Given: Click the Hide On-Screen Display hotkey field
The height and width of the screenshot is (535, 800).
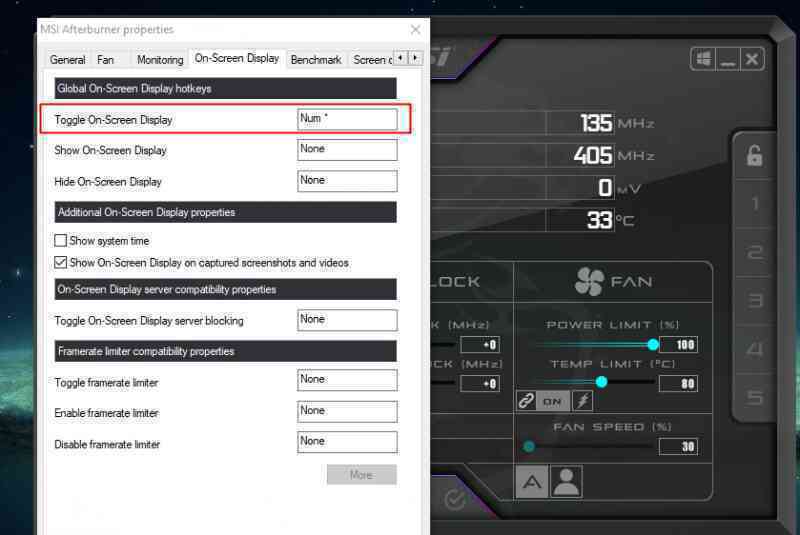Looking at the screenshot, I should pos(347,181).
